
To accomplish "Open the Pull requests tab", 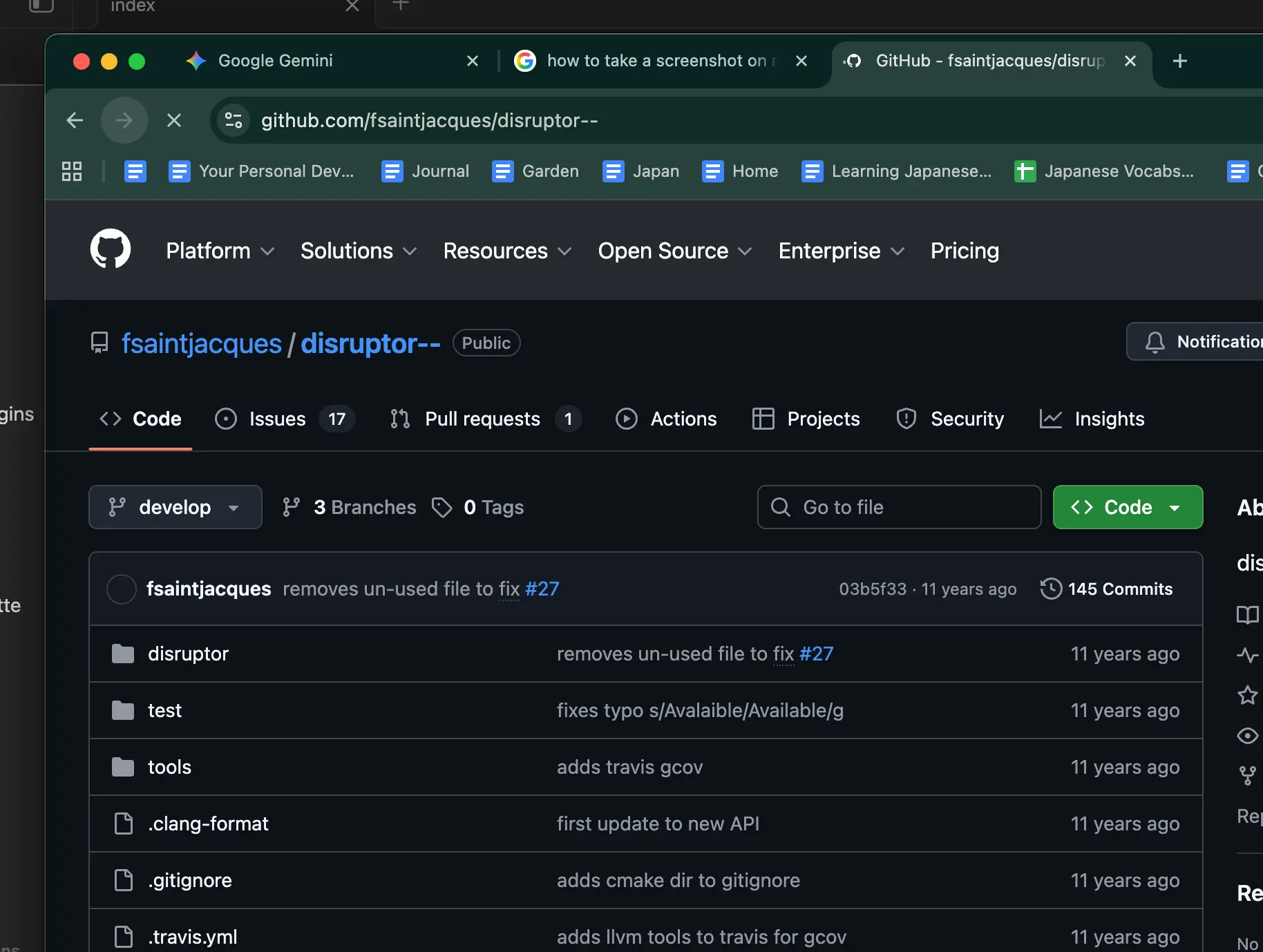I will (482, 419).
